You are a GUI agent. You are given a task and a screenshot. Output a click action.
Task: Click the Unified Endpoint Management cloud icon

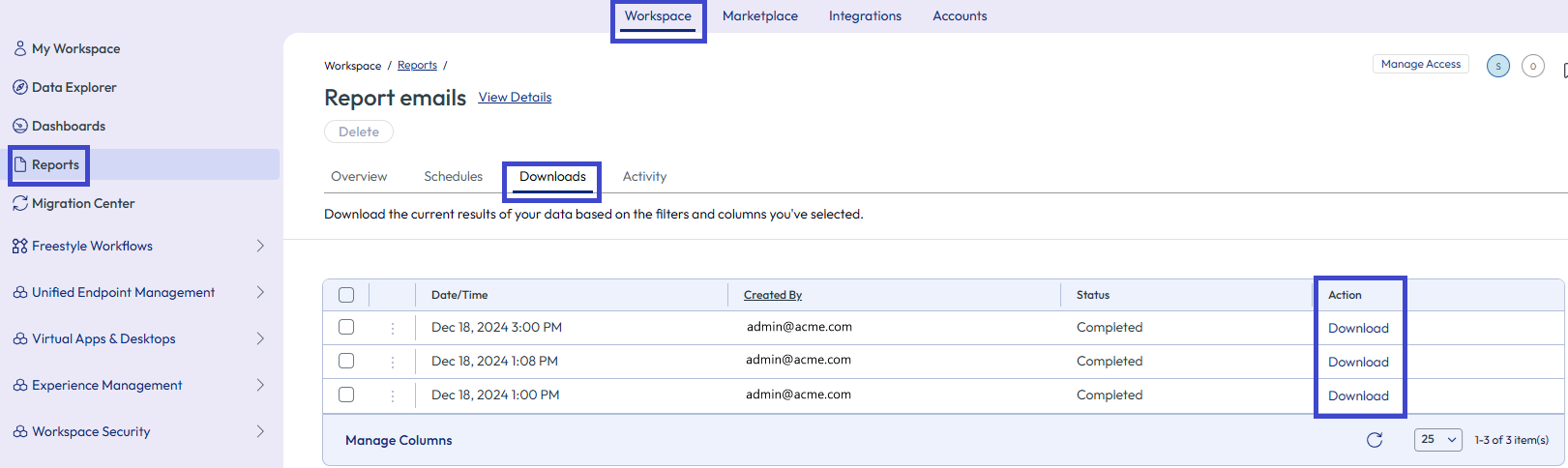[x=19, y=292]
